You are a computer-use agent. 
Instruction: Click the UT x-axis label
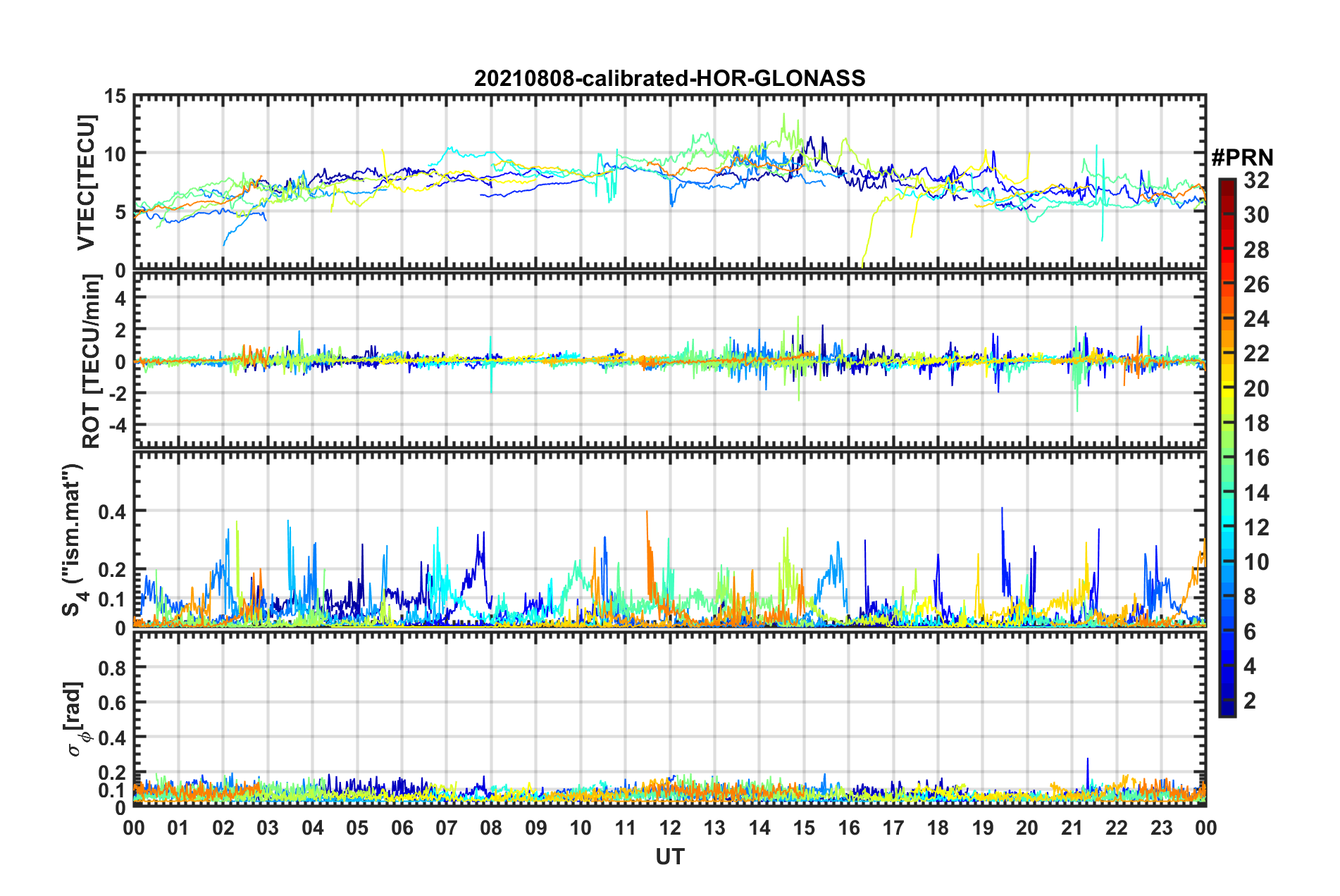[x=669, y=857]
